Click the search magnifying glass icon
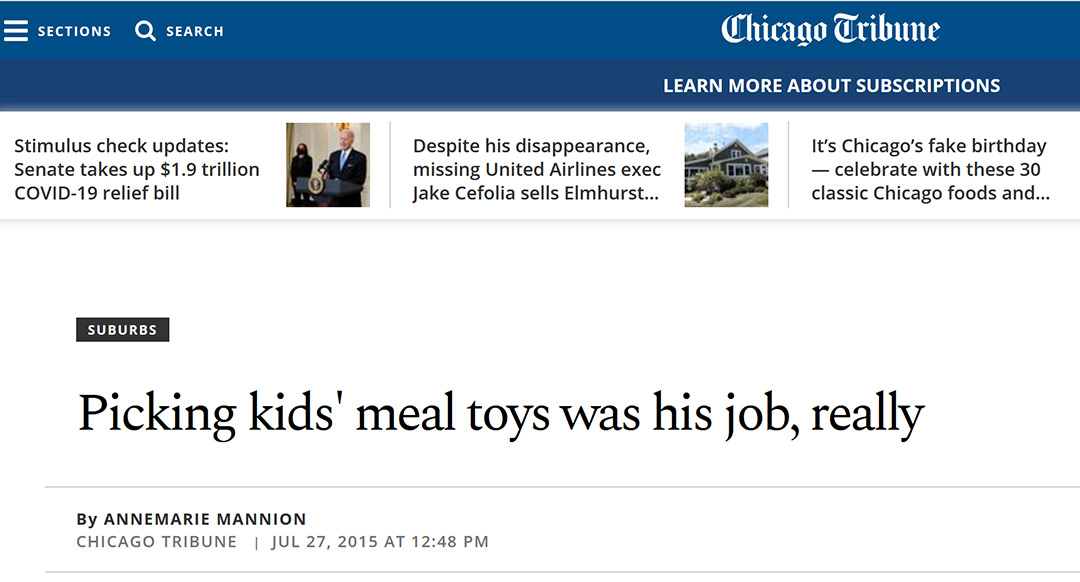 [146, 31]
